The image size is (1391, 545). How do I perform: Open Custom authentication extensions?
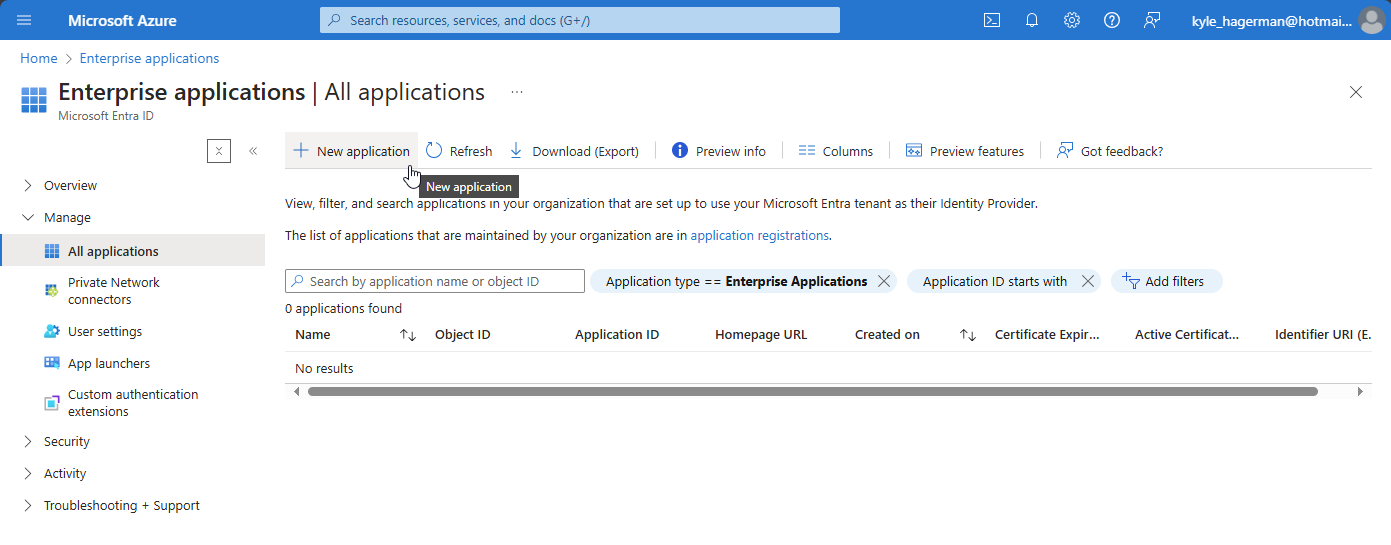click(x=133, y=403)
